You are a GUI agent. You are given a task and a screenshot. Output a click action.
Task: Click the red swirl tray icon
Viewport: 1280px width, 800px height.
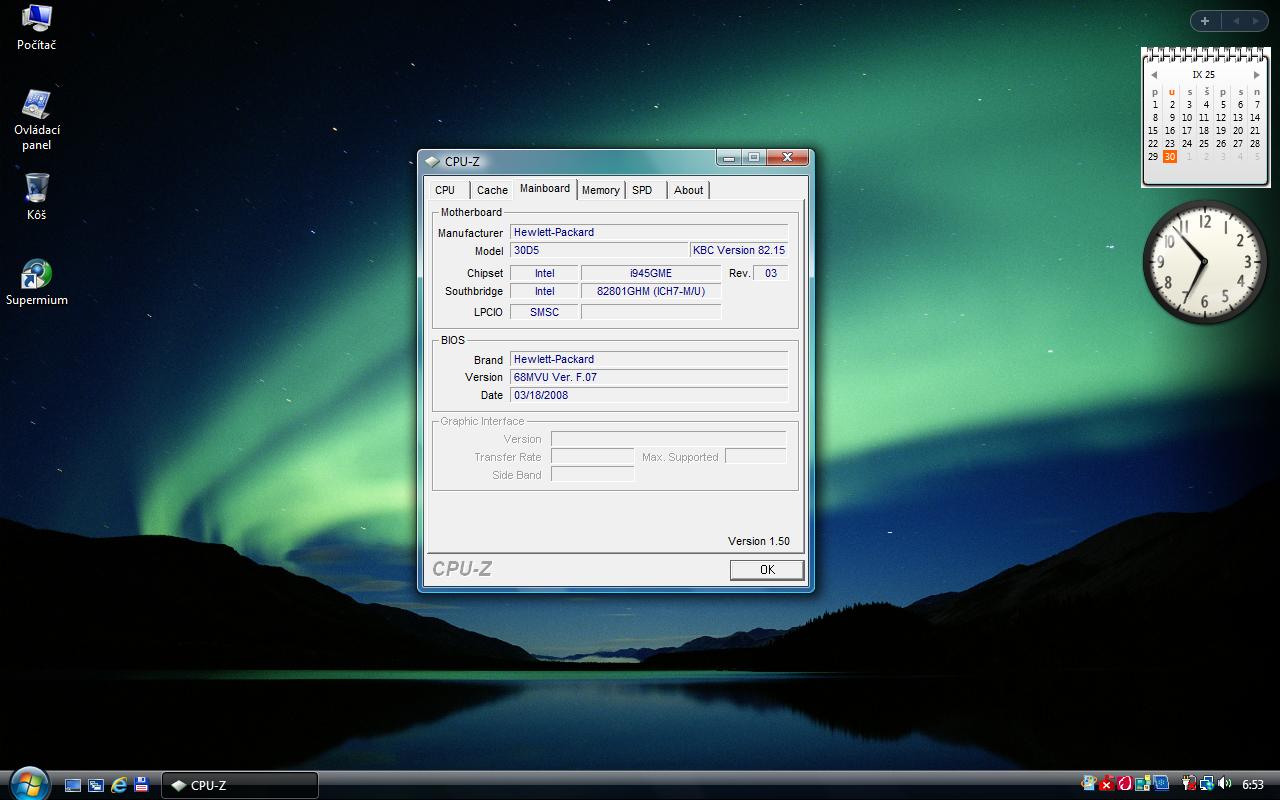pos(1125,784)
